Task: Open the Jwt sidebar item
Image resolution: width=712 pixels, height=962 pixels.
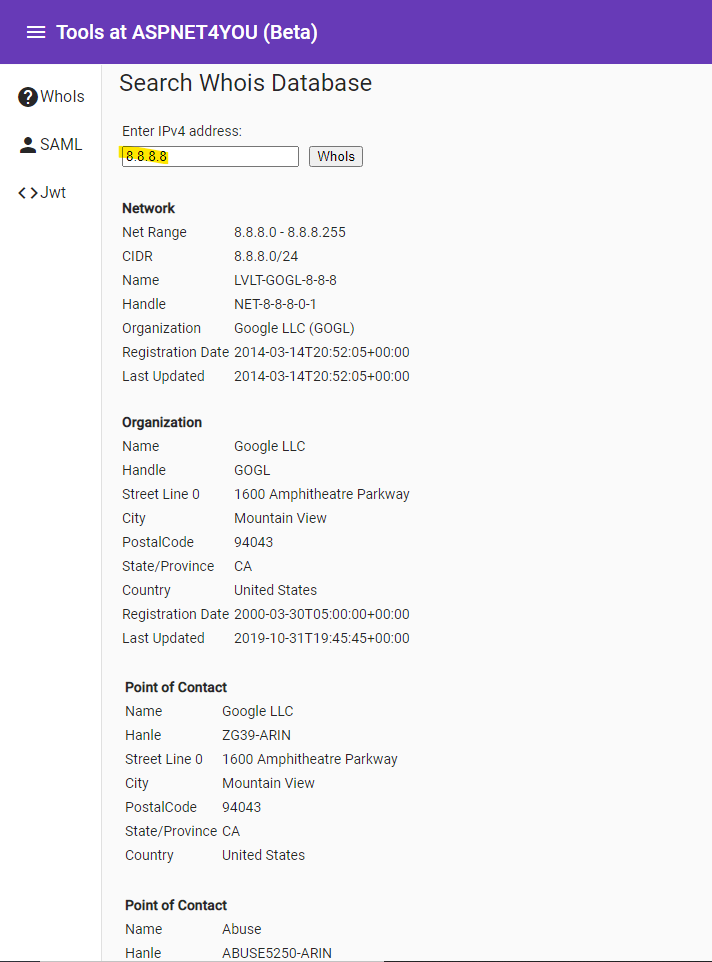Action: point(42,193)
